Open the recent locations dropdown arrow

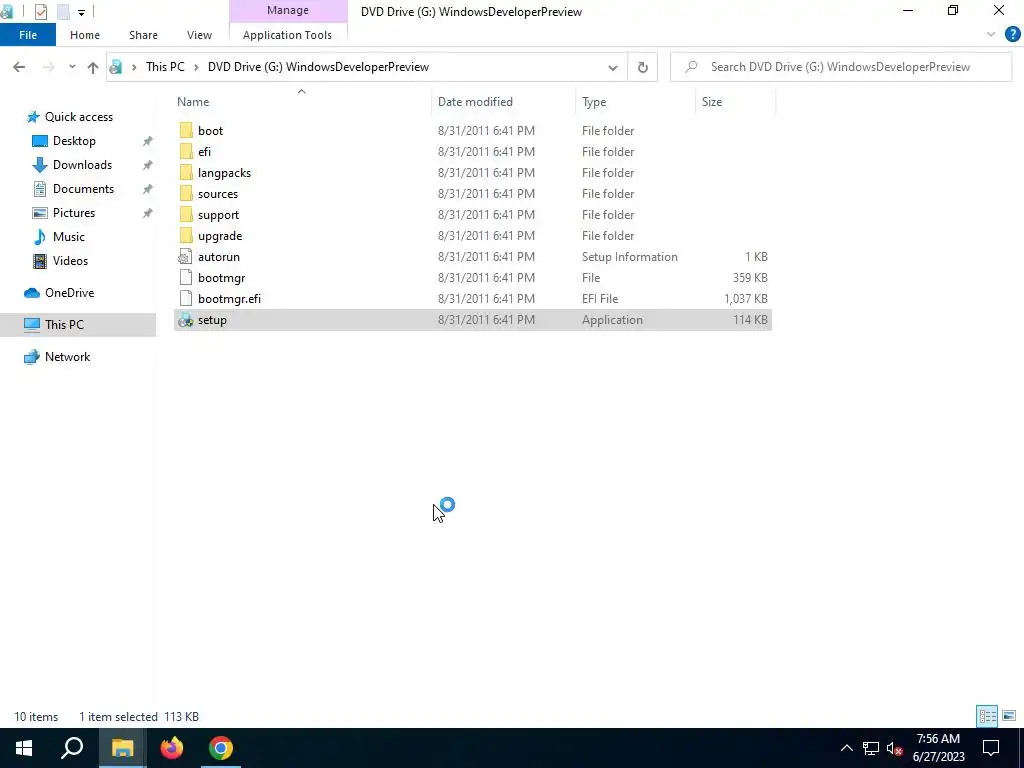click(x=72, y=67)
